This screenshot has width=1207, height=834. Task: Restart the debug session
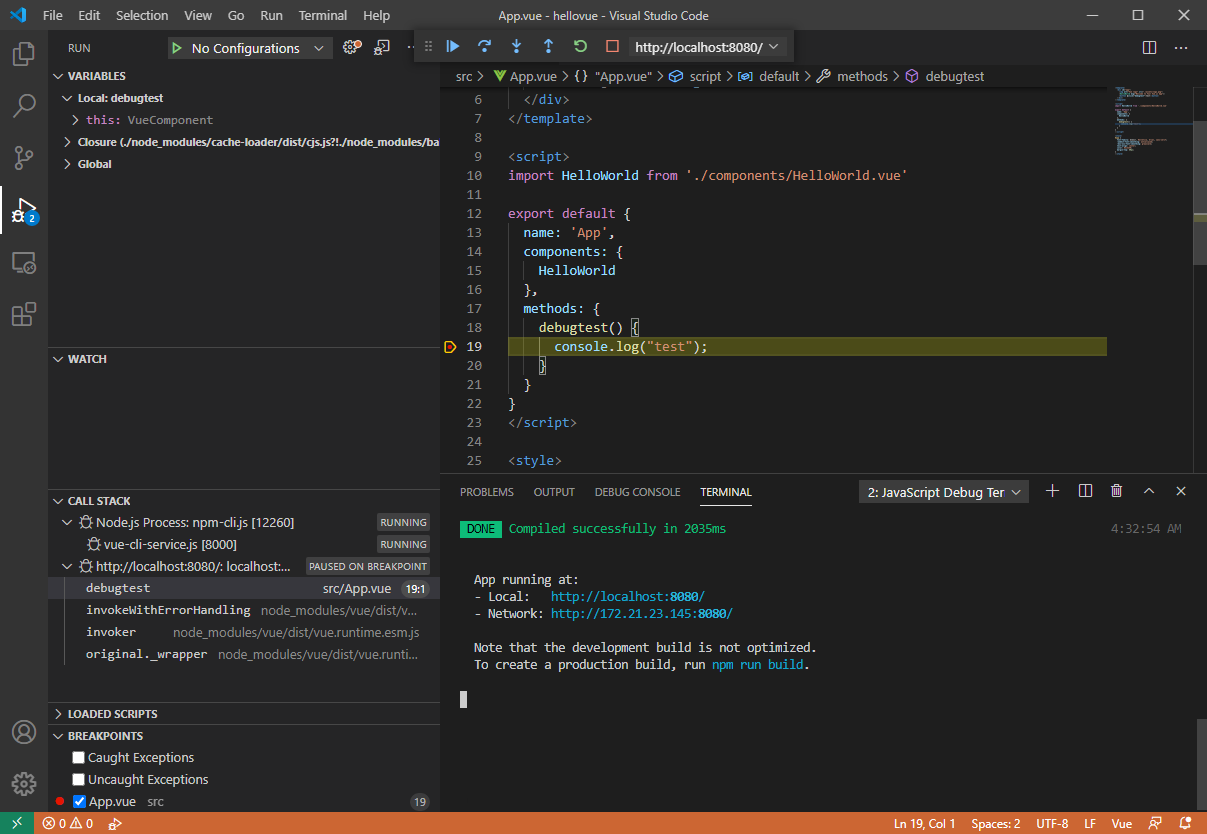pos(580,46)
